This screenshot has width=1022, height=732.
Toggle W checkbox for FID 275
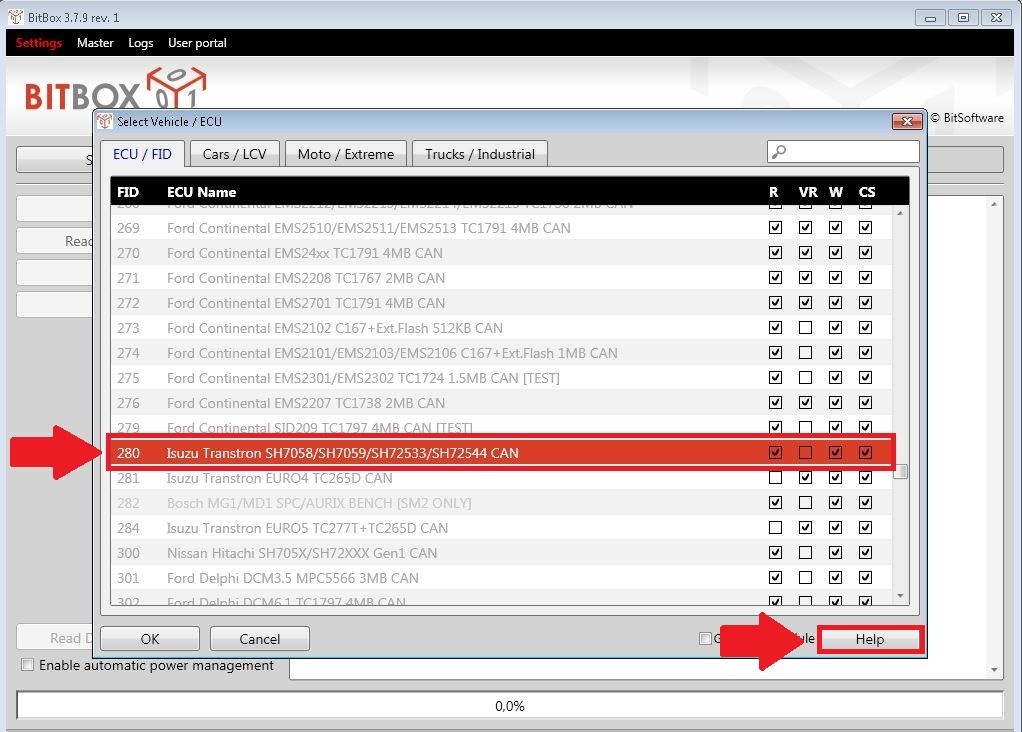tap(836, 377)
